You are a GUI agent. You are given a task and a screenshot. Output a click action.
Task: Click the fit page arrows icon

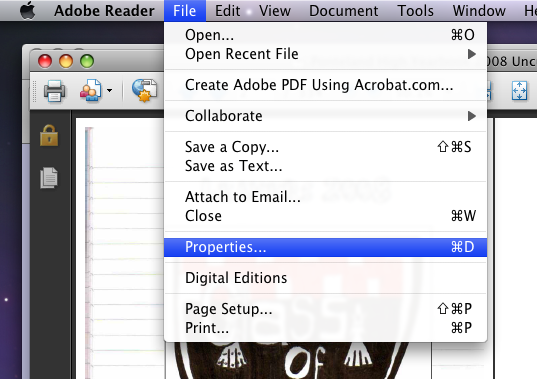click(520, 91)
